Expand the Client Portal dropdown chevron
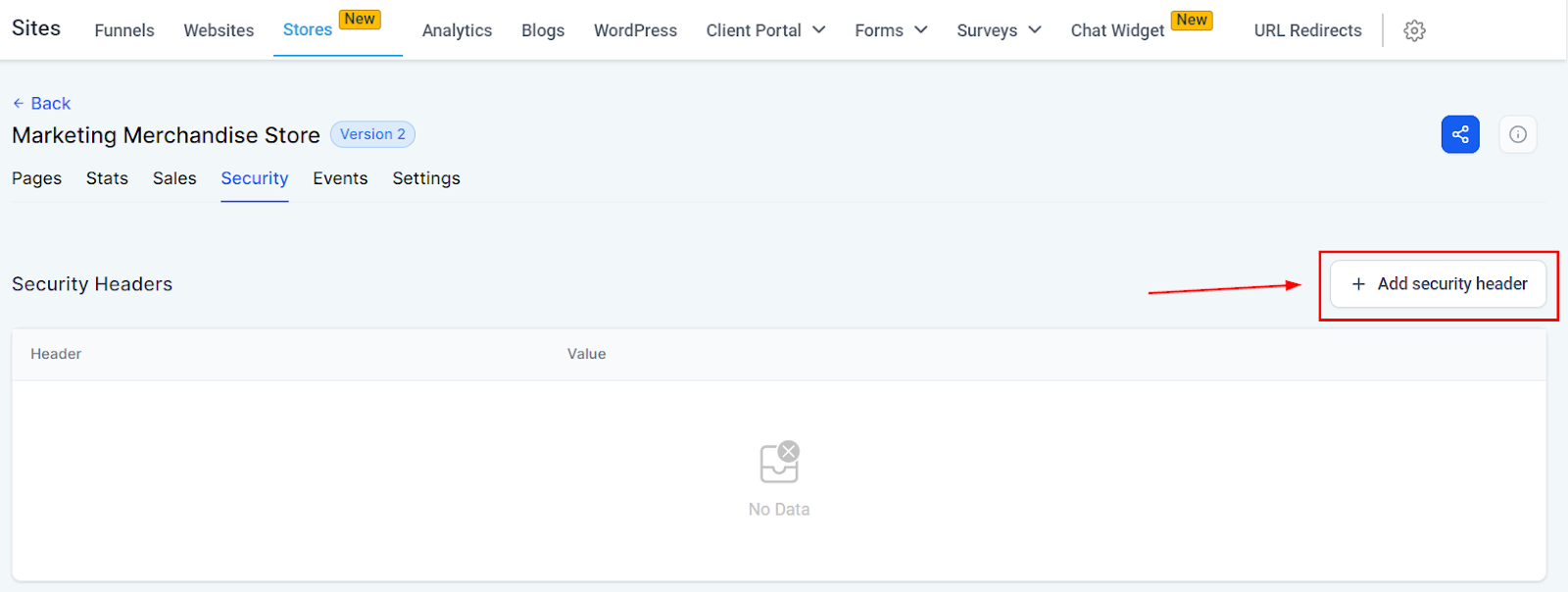Viewport: 1568px width, 592px height. click(819, 29)
